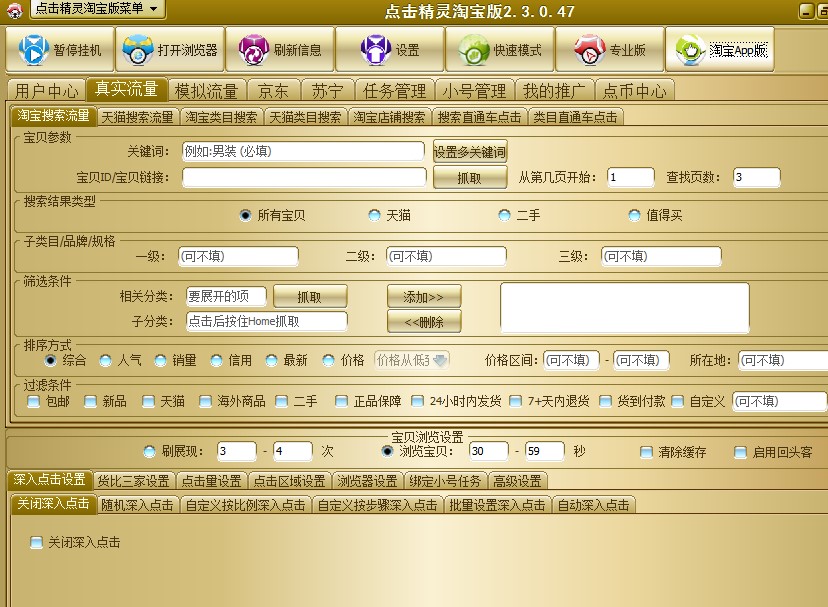Enable 海外商品 checkbox
The image size is (828, 607).
[x=205, y=401]
